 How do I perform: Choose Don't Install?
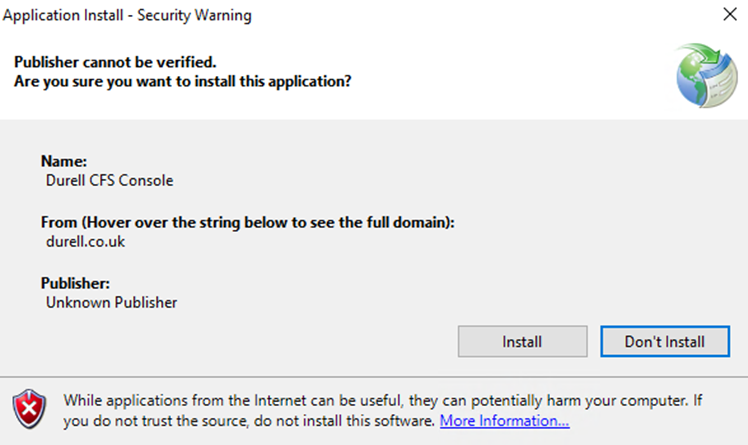click(x=665, y=342)
